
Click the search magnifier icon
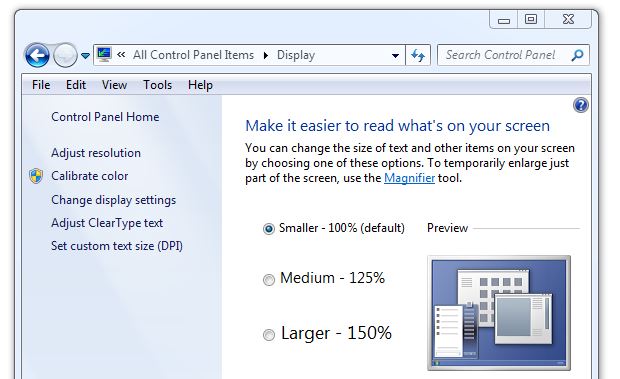point(577,55)
